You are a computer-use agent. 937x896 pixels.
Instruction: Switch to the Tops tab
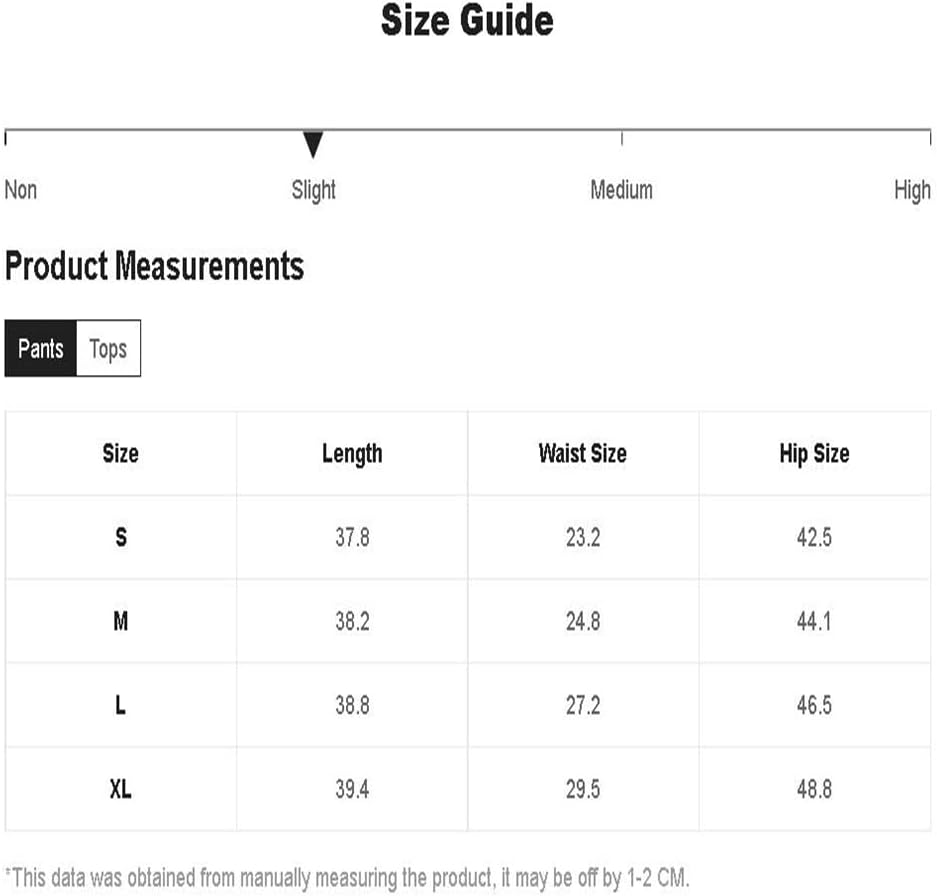(x=109, y=348)
